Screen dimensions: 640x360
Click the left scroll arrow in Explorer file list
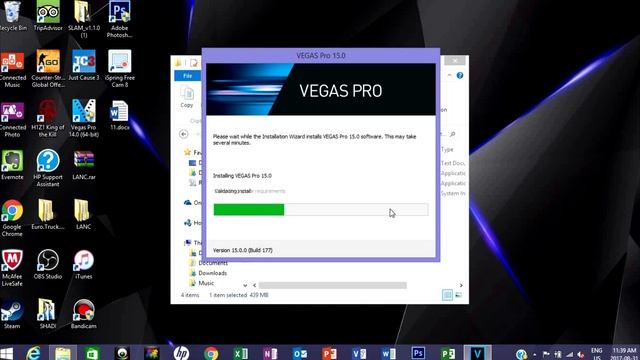click(254, 285)
